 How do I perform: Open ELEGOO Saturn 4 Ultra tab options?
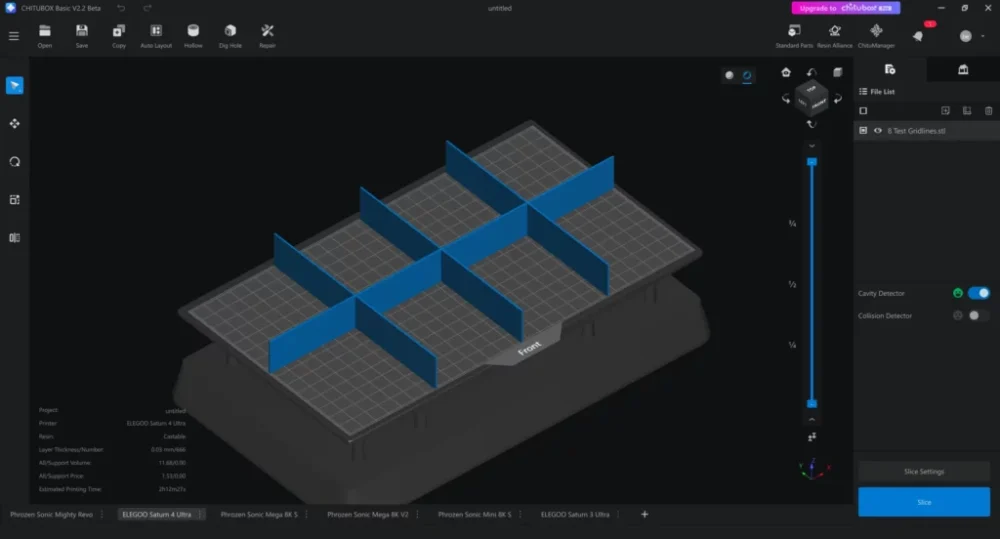199,514
